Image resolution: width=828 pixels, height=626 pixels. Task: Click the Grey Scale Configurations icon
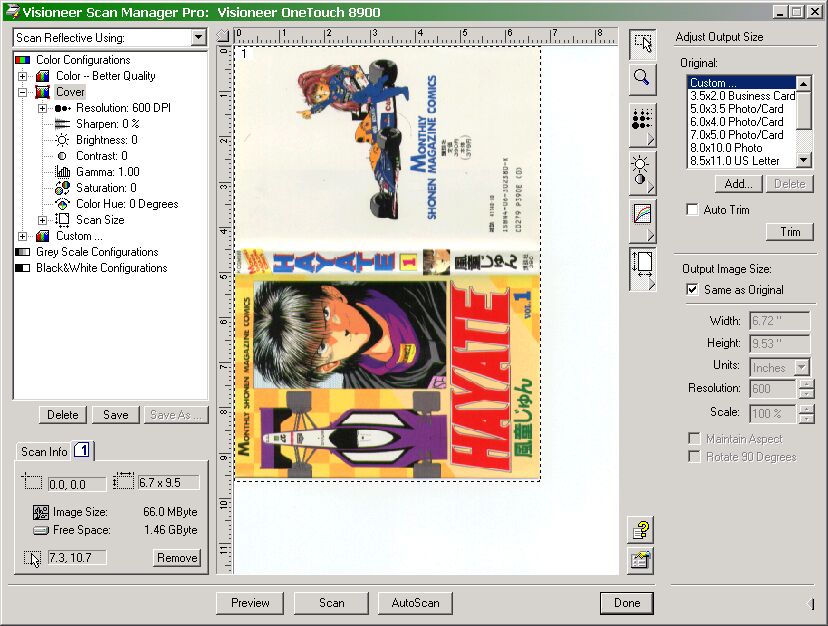23,252
